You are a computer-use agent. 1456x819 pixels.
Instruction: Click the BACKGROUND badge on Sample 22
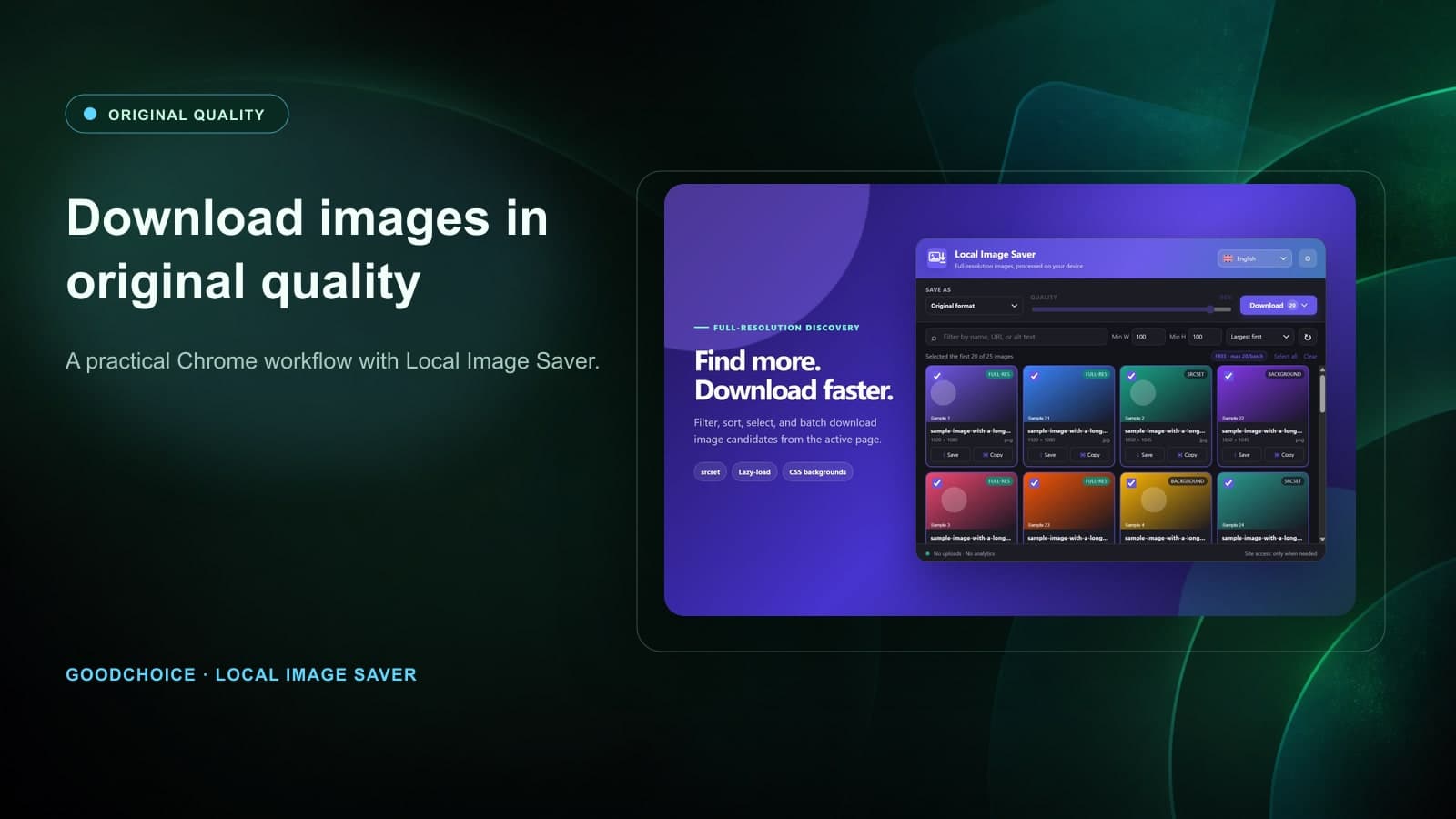[1285, 374]
